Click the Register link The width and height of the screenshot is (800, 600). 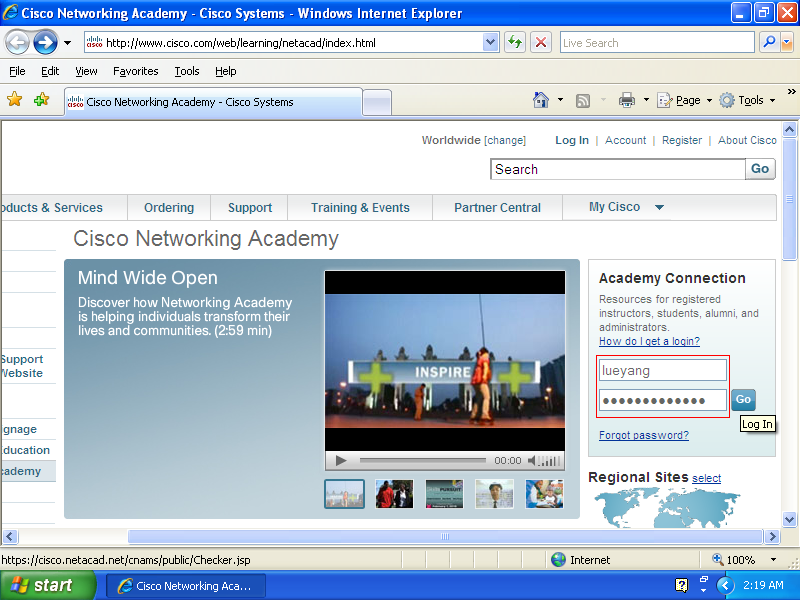(682, 140)
